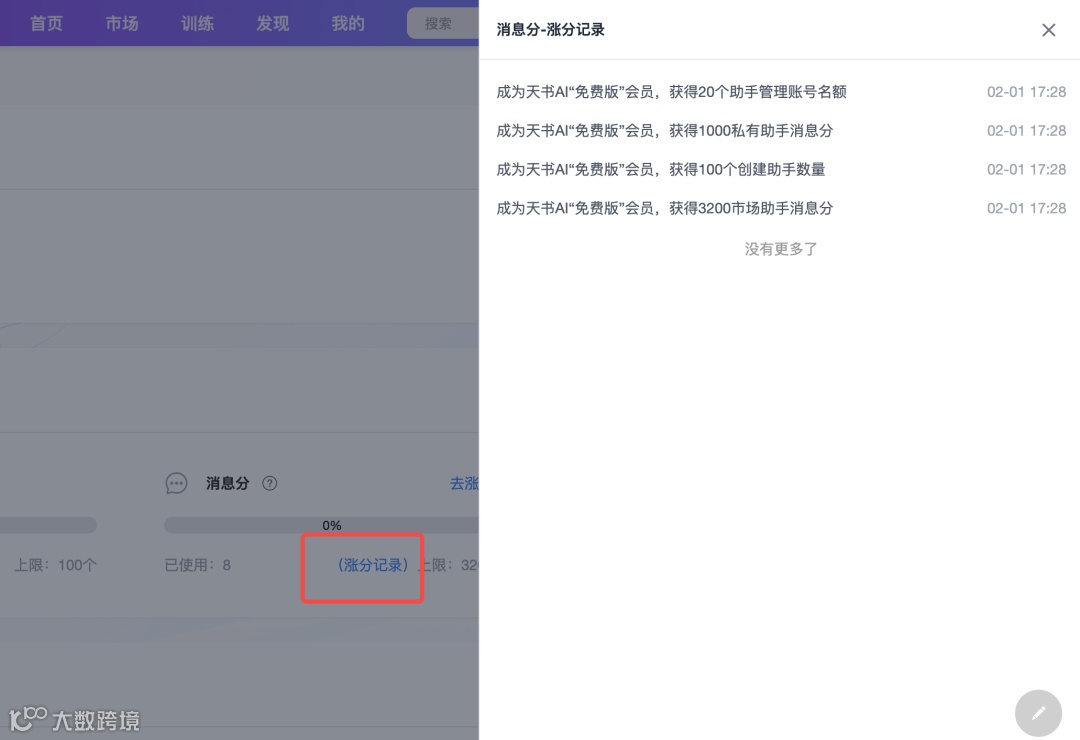The image size is (1080, 740).
Task: Select the record about 3200市场助手消息分
Action: 781,208
